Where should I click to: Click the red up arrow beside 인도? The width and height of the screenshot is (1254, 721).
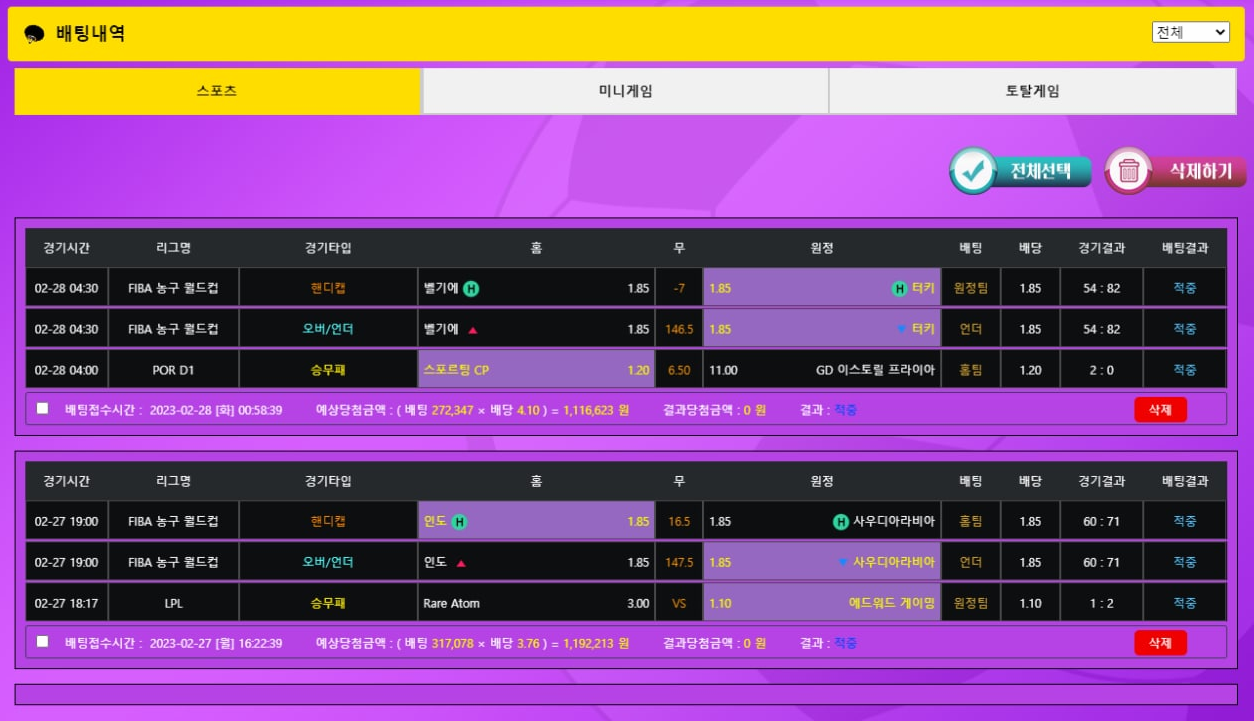click(461, 563)
